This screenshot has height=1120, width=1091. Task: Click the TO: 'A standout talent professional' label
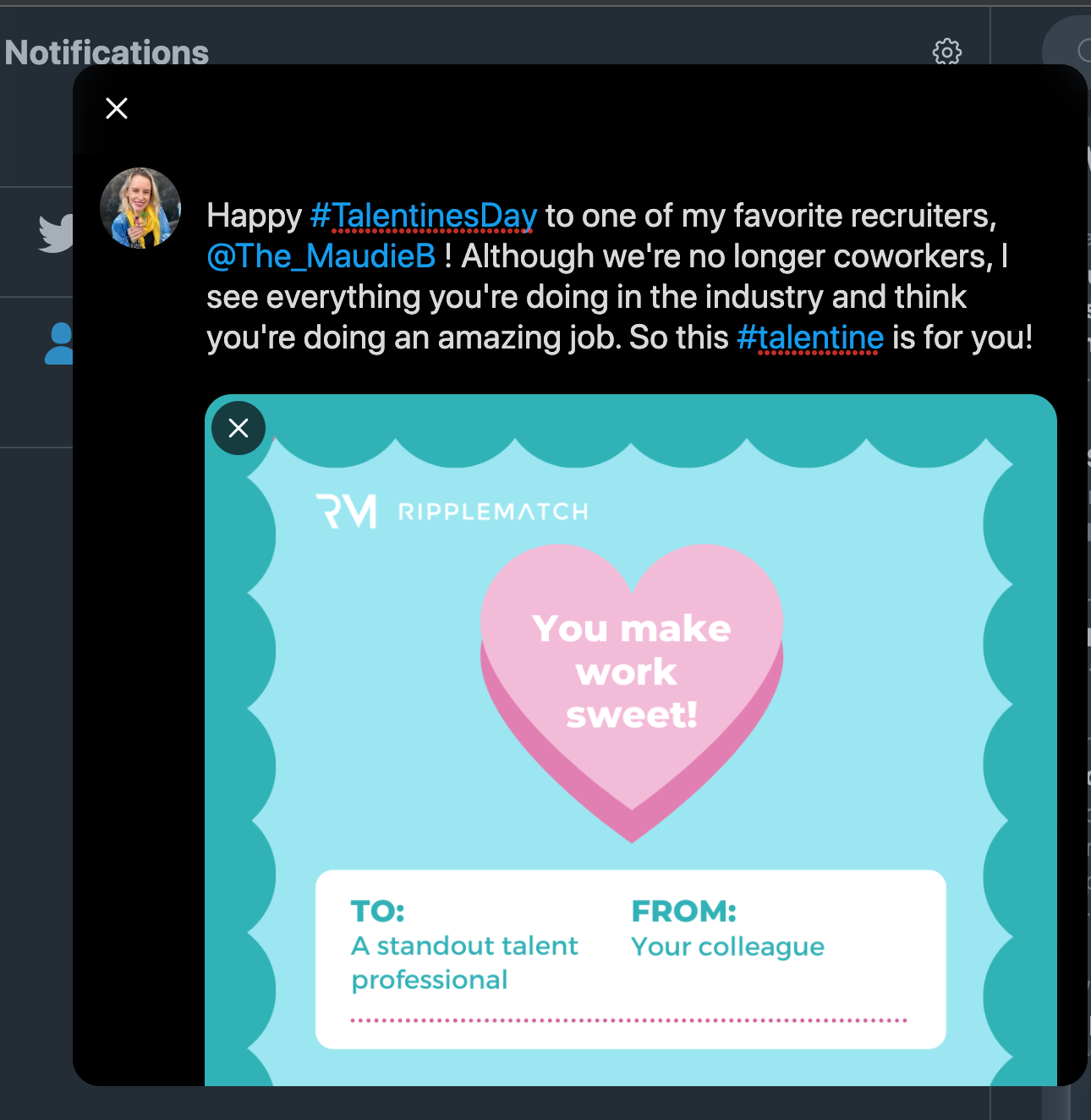(463, 962)
